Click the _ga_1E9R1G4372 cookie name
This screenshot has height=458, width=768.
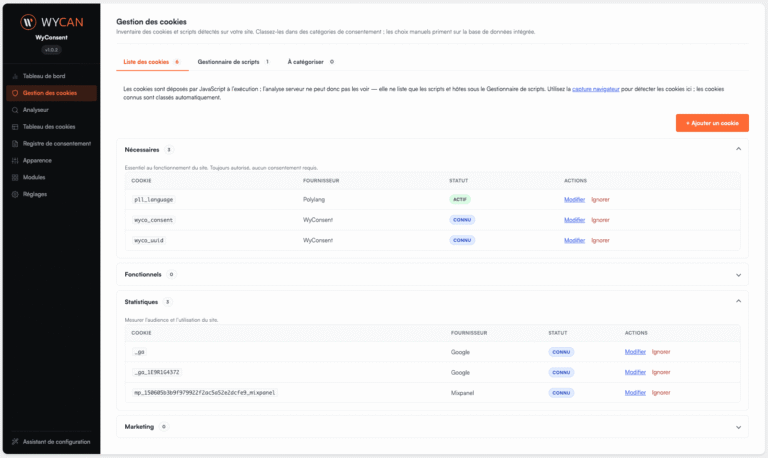157,372
